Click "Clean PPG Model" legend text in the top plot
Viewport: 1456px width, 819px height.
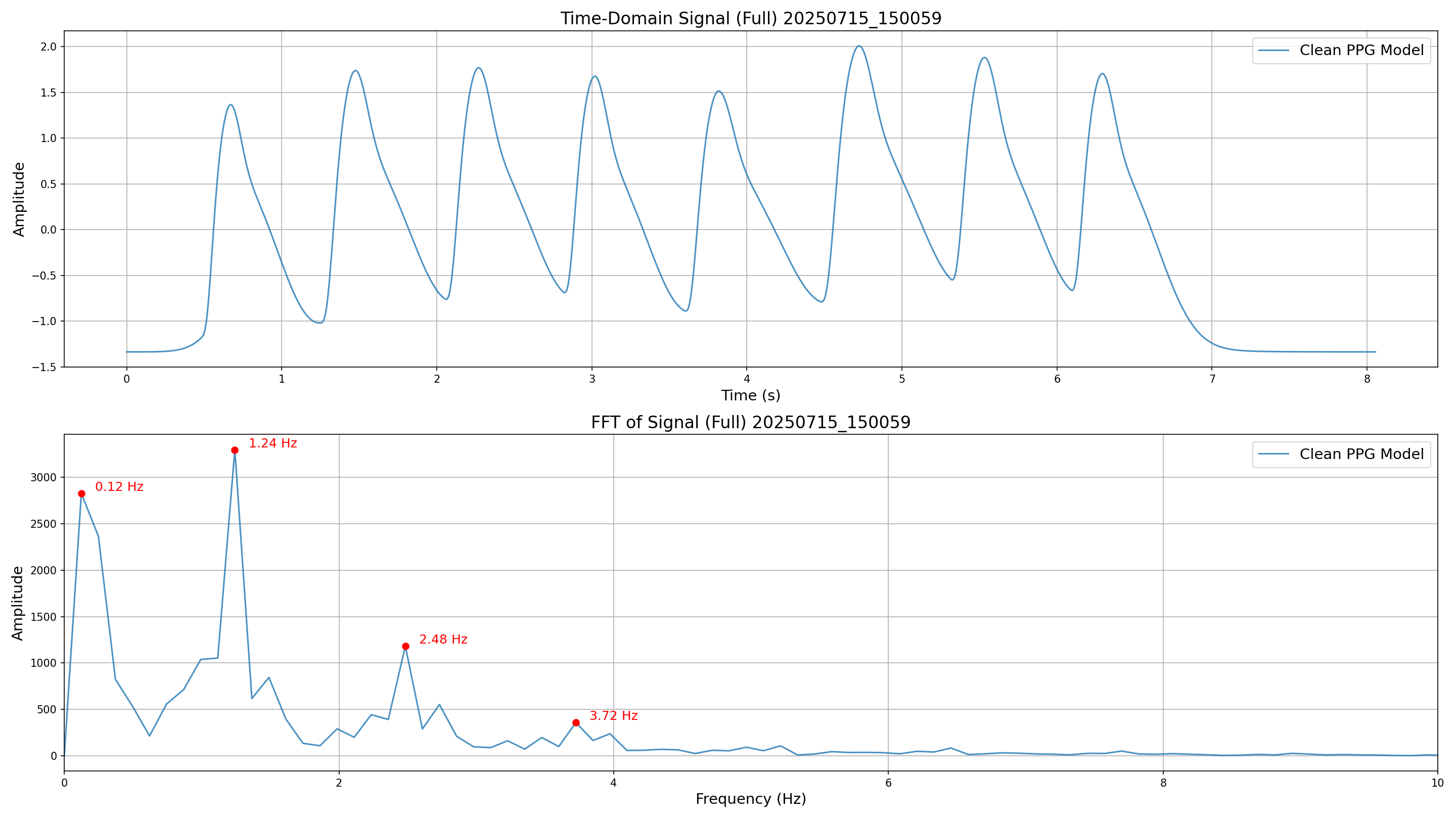1361,51
